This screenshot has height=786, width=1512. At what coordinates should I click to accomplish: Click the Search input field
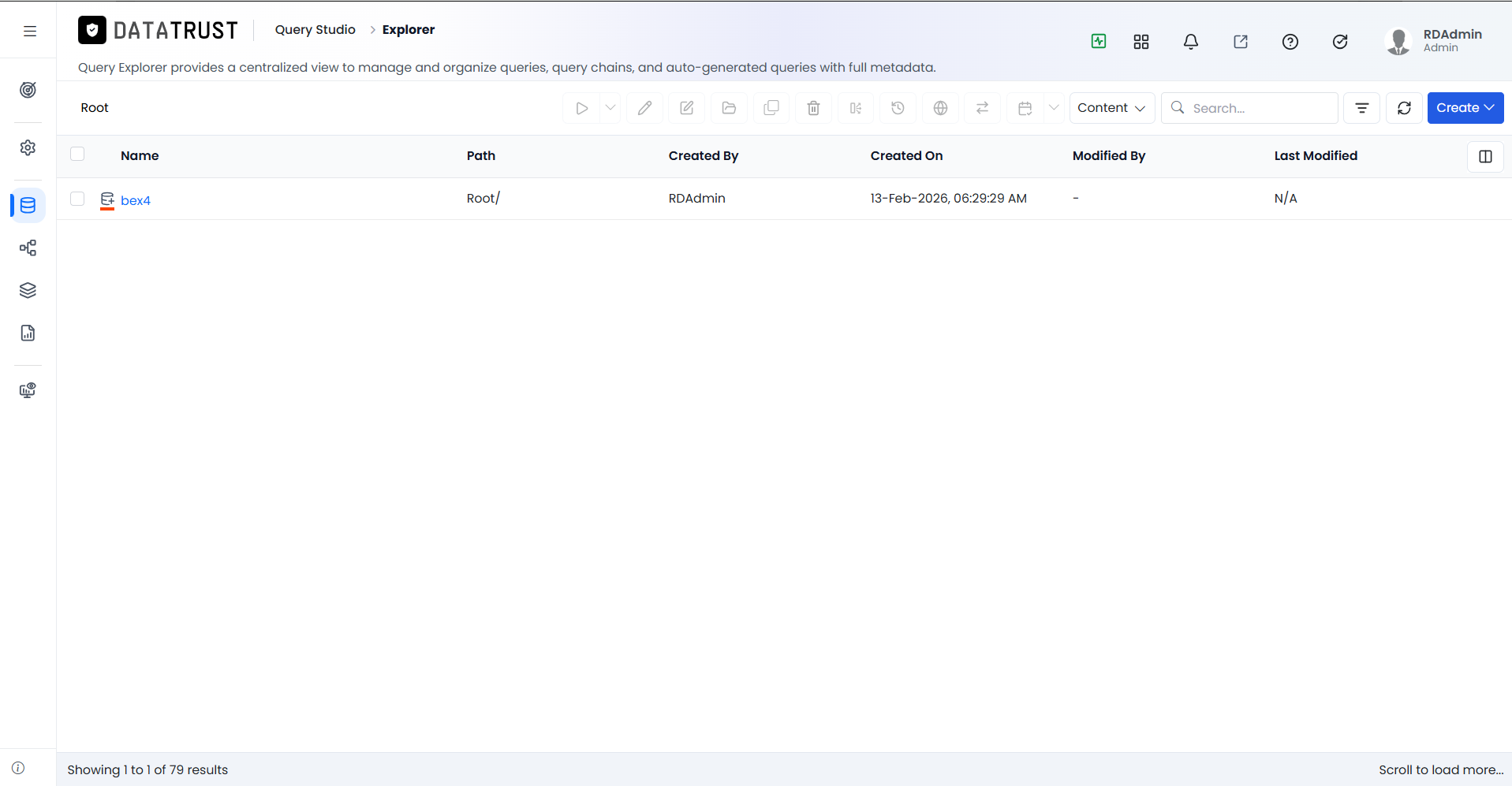click(x=1249, y=108)
